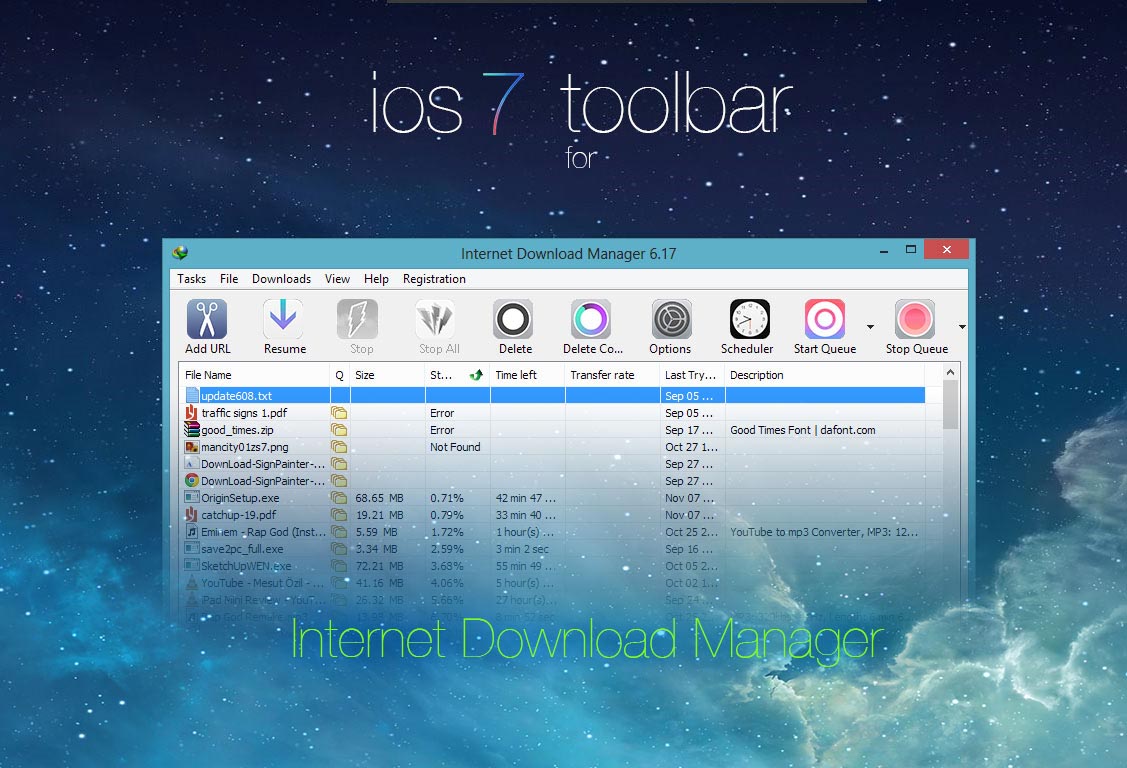Screen dimensions: 1127x768
Task: Open the Downloads menu
Action: pos(280,279)
